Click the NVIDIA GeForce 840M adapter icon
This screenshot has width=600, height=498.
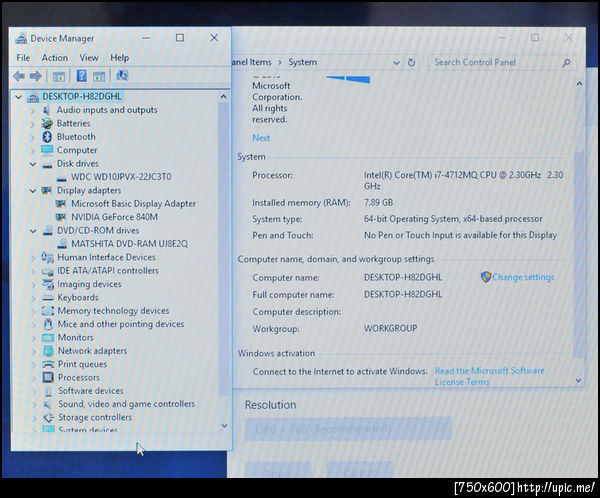click(x=61, y=217)
